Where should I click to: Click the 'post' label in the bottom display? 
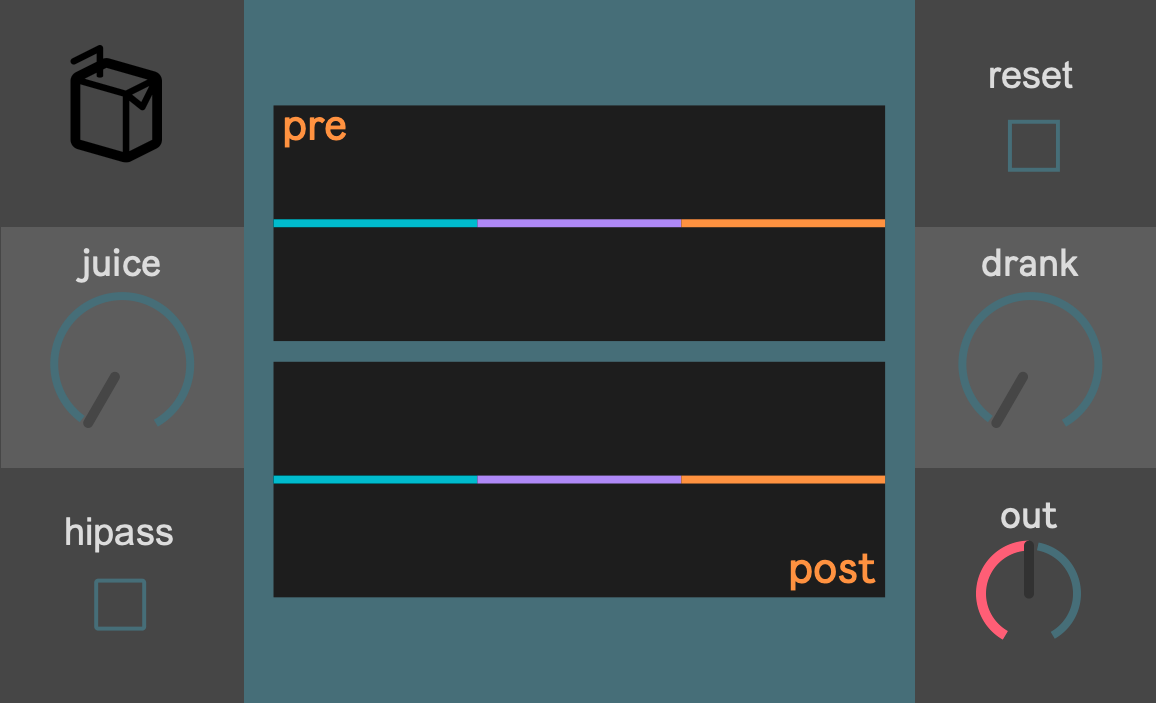point(832,570)
